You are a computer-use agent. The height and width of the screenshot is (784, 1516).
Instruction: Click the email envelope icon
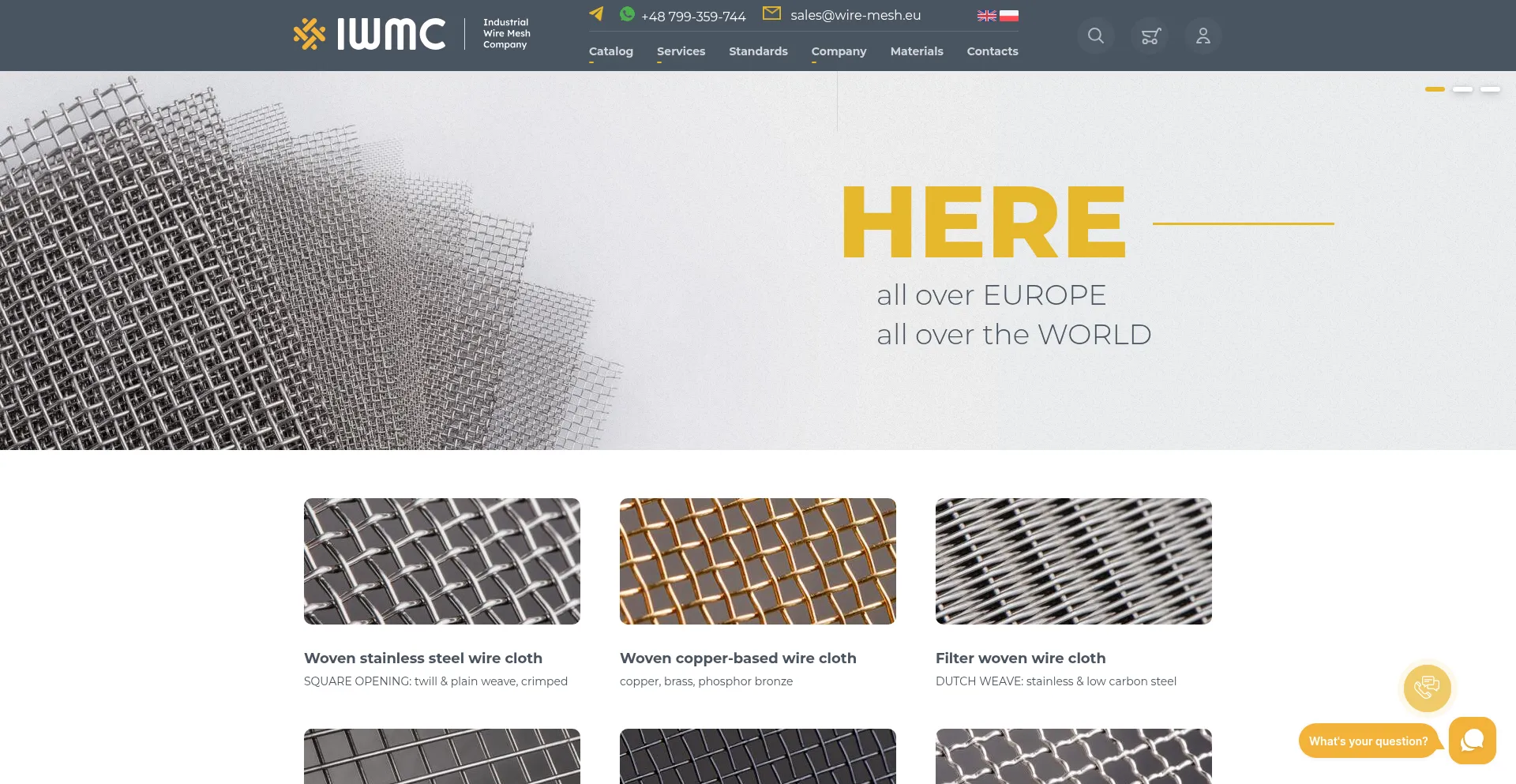[771, 13]
